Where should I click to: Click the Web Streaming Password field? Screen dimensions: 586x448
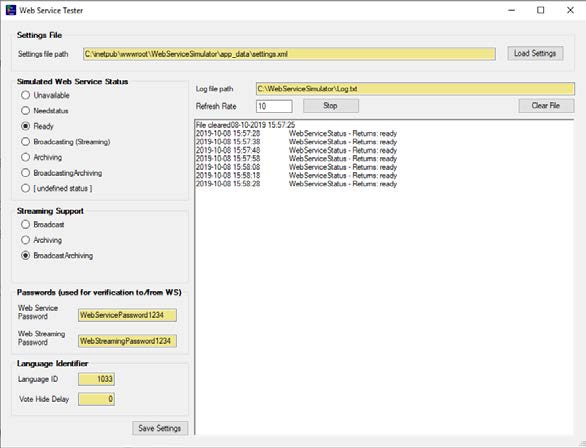click(127, 341)
